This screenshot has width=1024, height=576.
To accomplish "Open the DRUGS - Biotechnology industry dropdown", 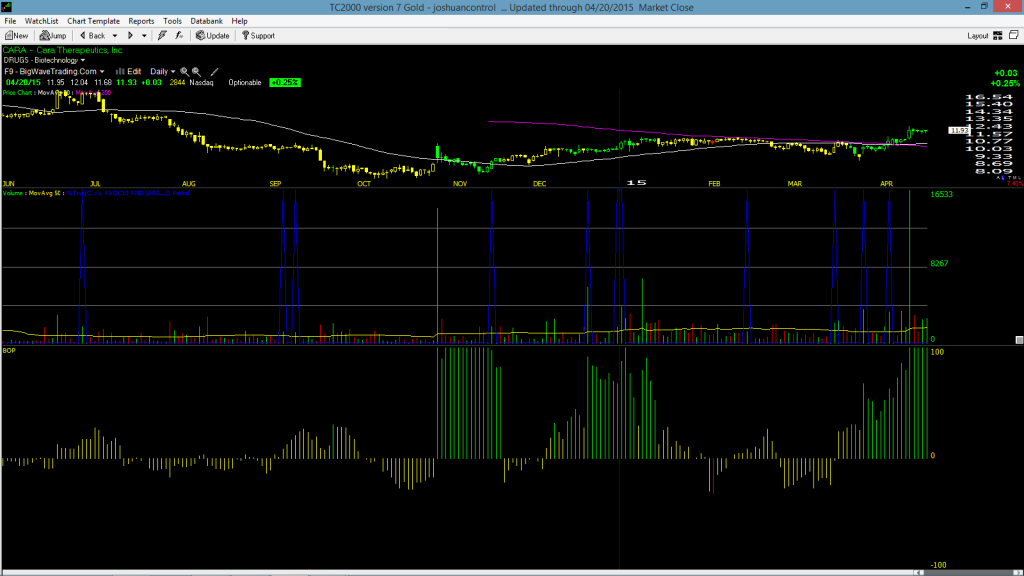I will (x=44, y=60).
